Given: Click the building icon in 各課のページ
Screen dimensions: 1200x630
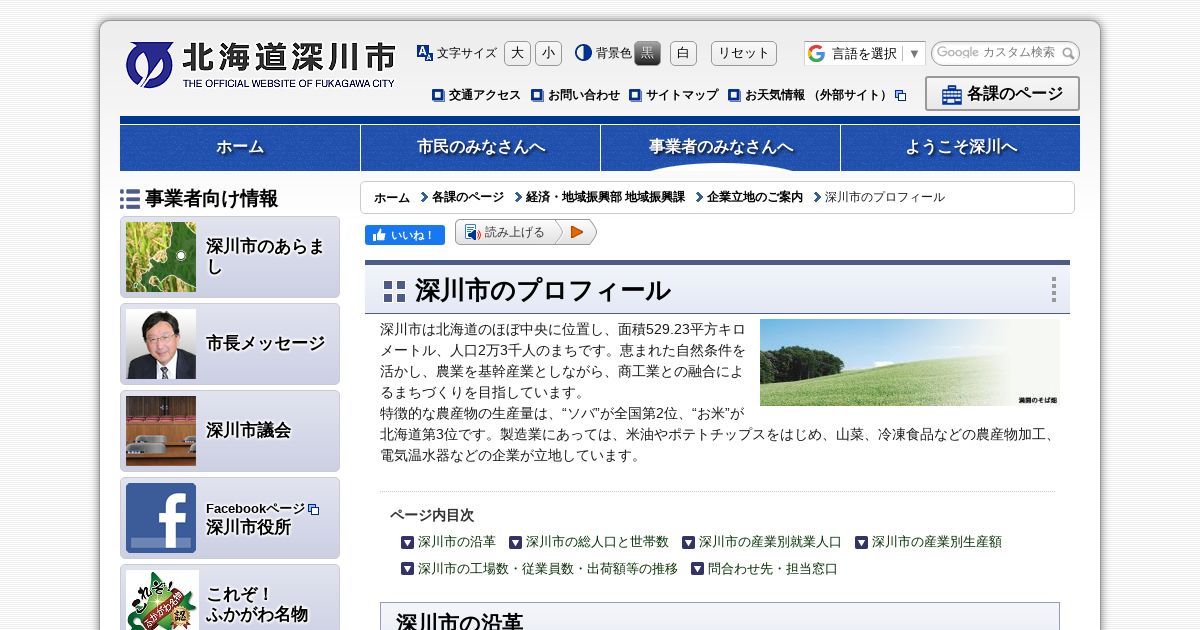Looking at the screenshot, I should [951, 95].
